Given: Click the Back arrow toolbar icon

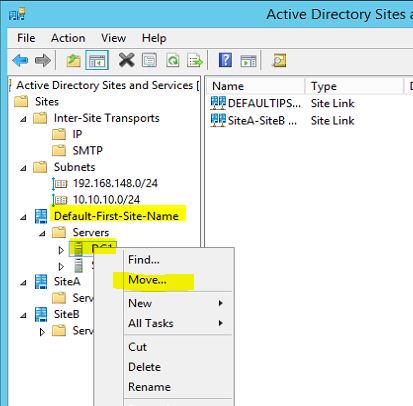Looking at the screenshot, I should pos(20,61).
